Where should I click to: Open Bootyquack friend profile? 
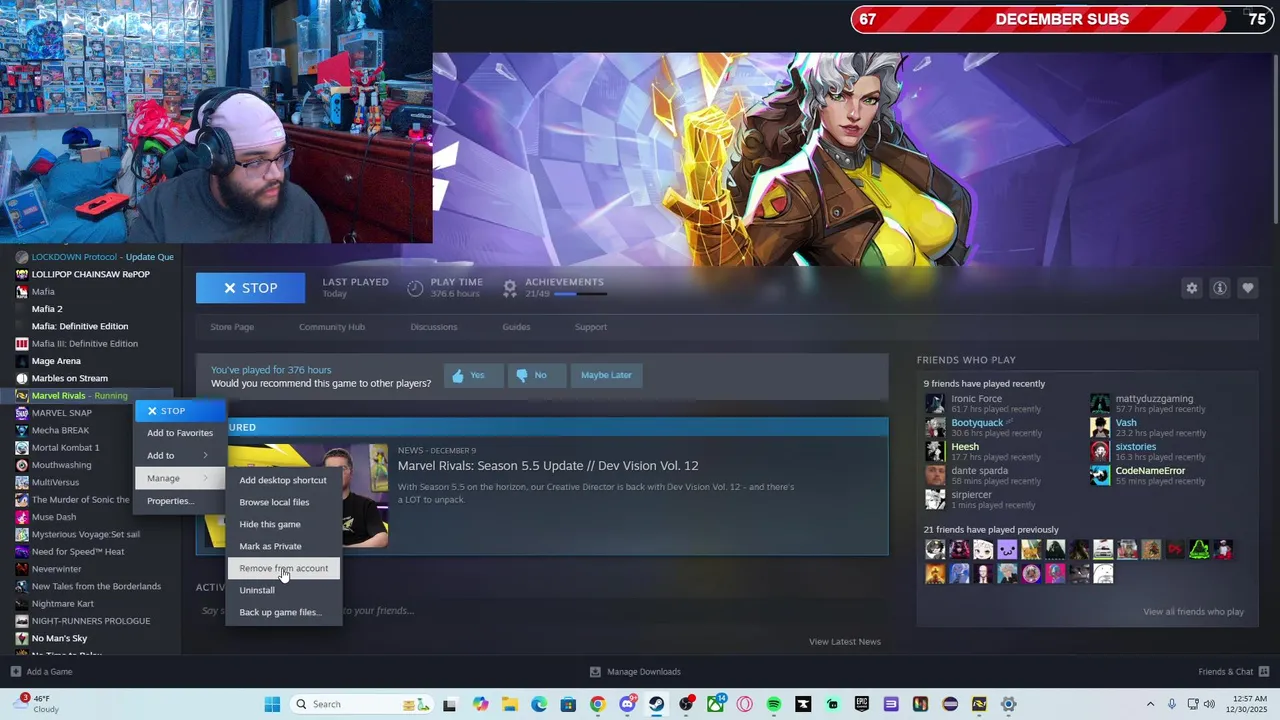tap(977, 423)
